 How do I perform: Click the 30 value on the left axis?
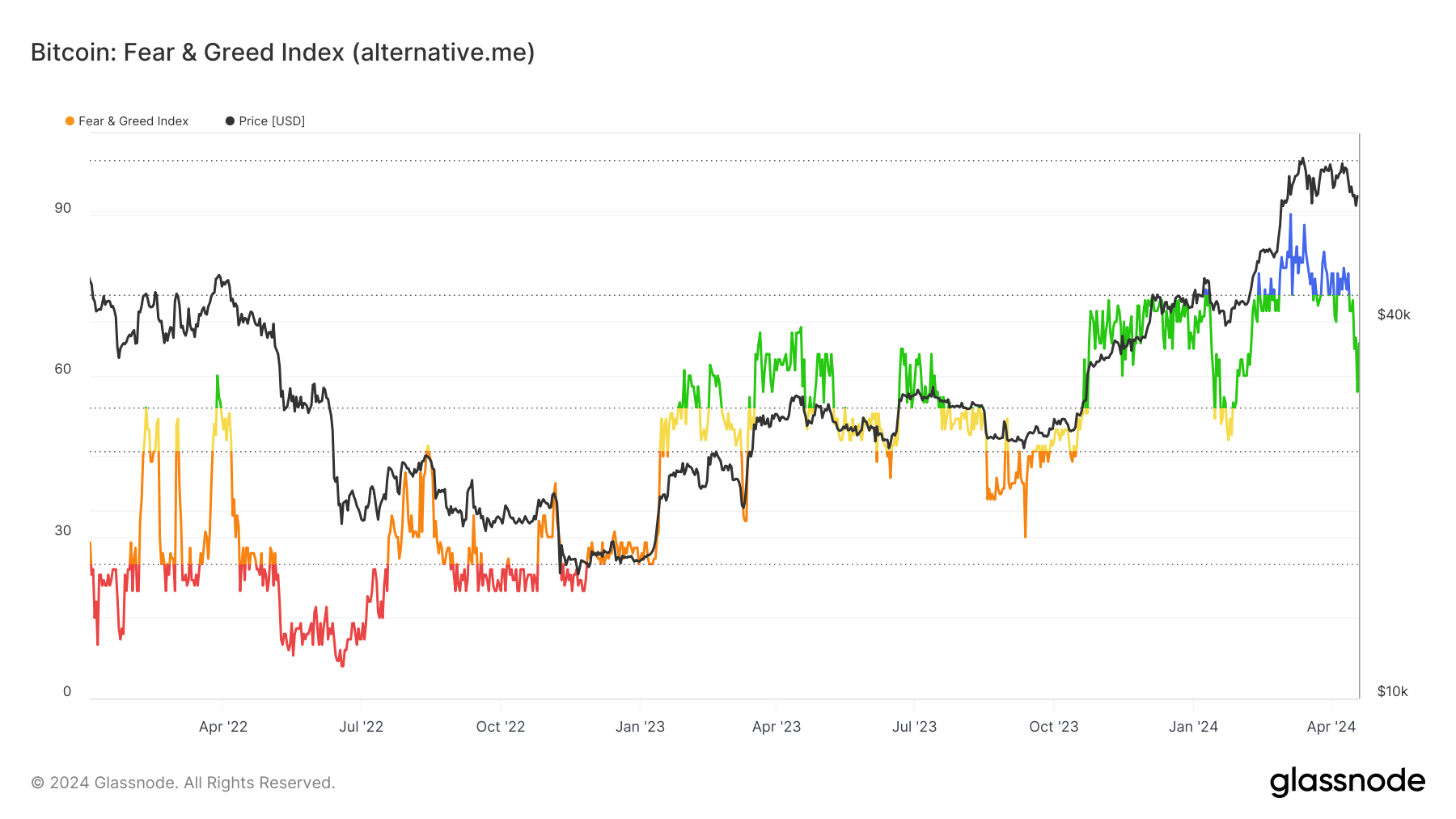(63, 530)
